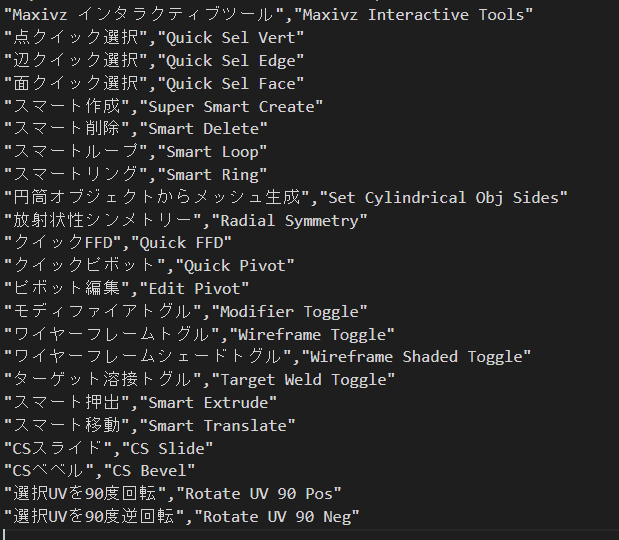This screenshot has width=619, height=540.
Task: Place cursor at "Smart Delete"
Action: click(203, 129)
